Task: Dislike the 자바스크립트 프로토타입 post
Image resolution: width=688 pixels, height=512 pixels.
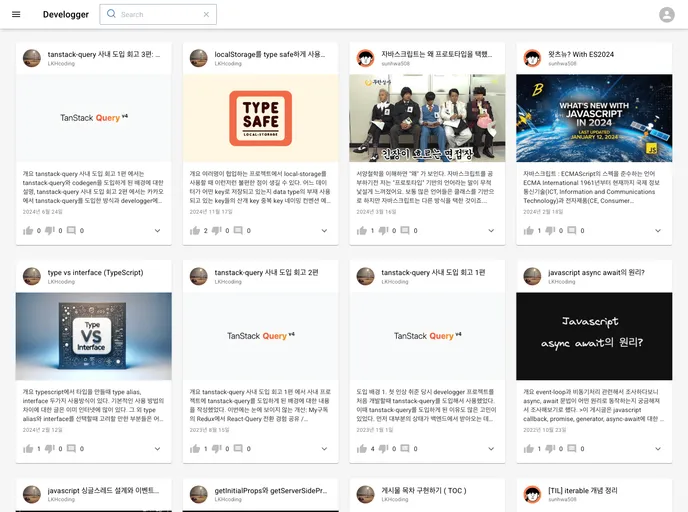Action: (x=383, y=230)
